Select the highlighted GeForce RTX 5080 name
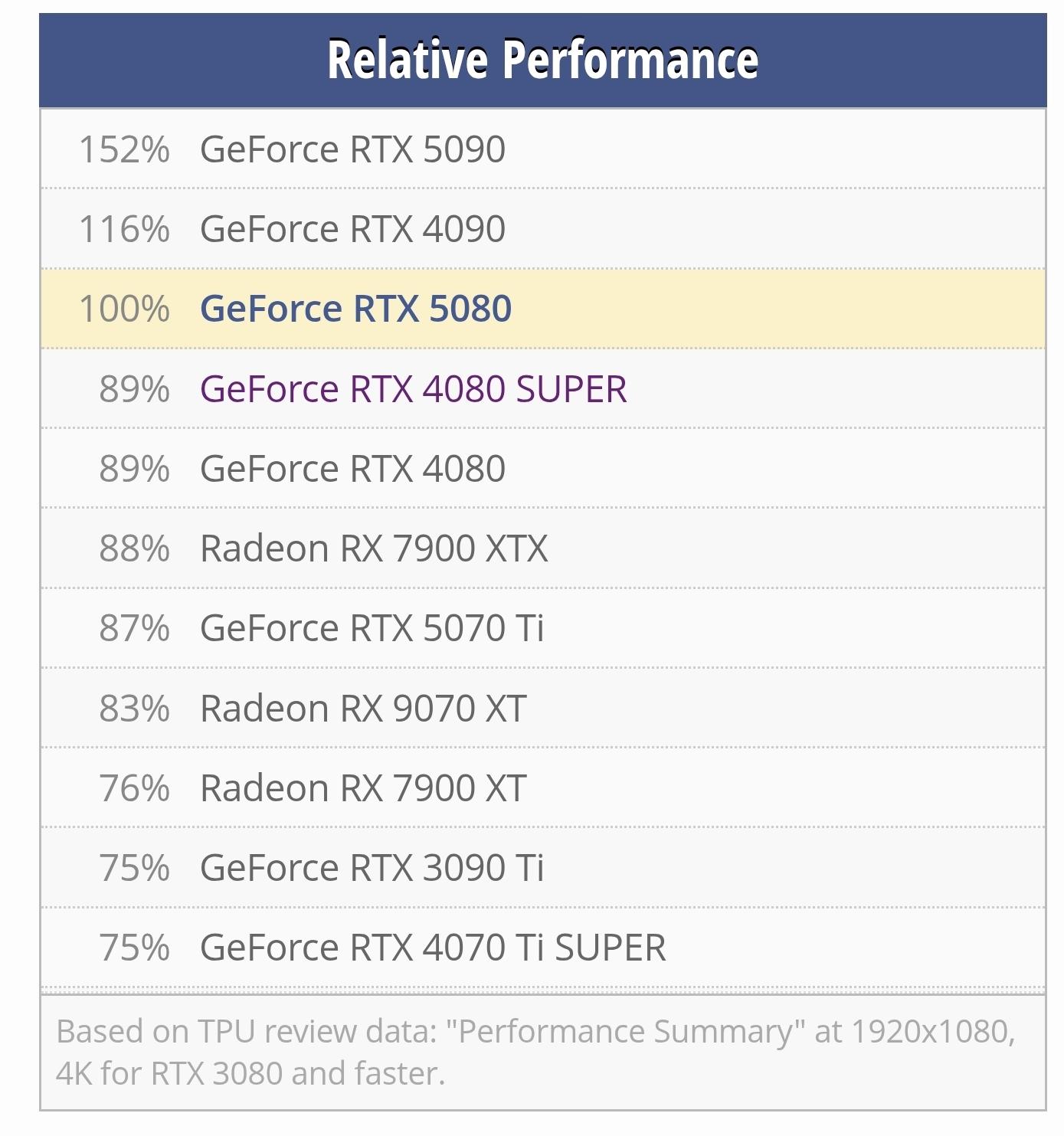The image size is (1064, 1136). 355,309
